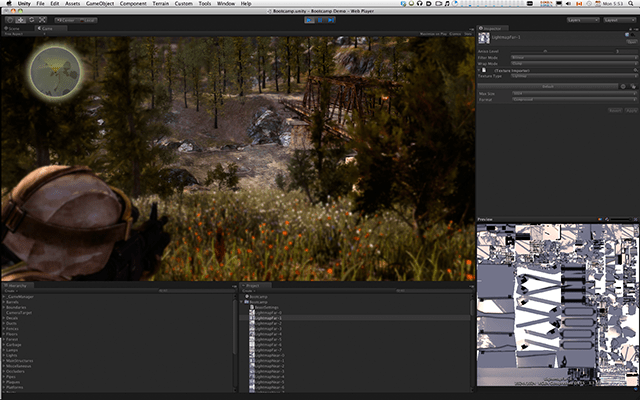The image size is (640, 400).
Task: Click the Step frame button
Action: pyautogui.click(x=331, y=20)
